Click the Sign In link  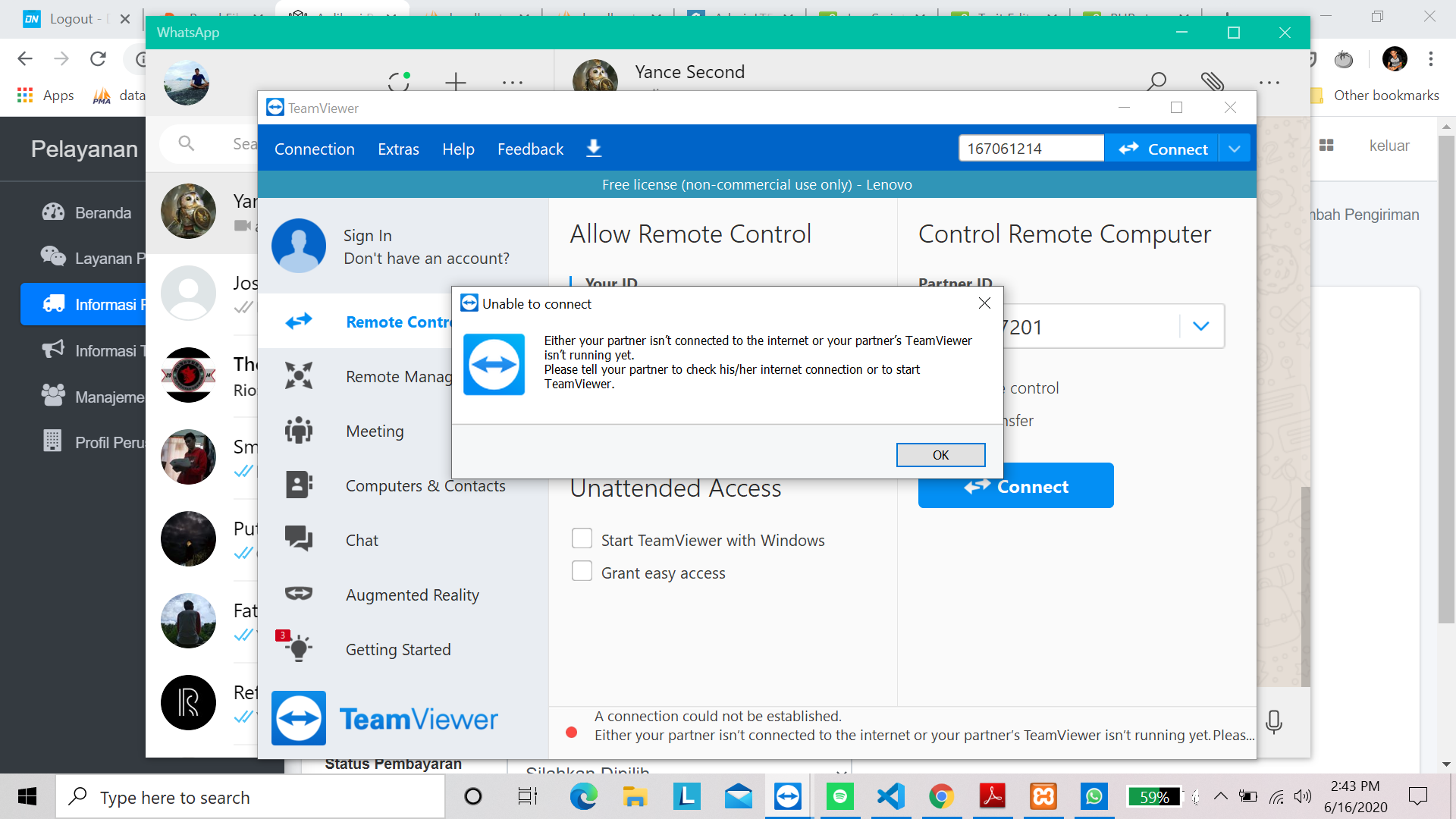(x=367, y=235)
